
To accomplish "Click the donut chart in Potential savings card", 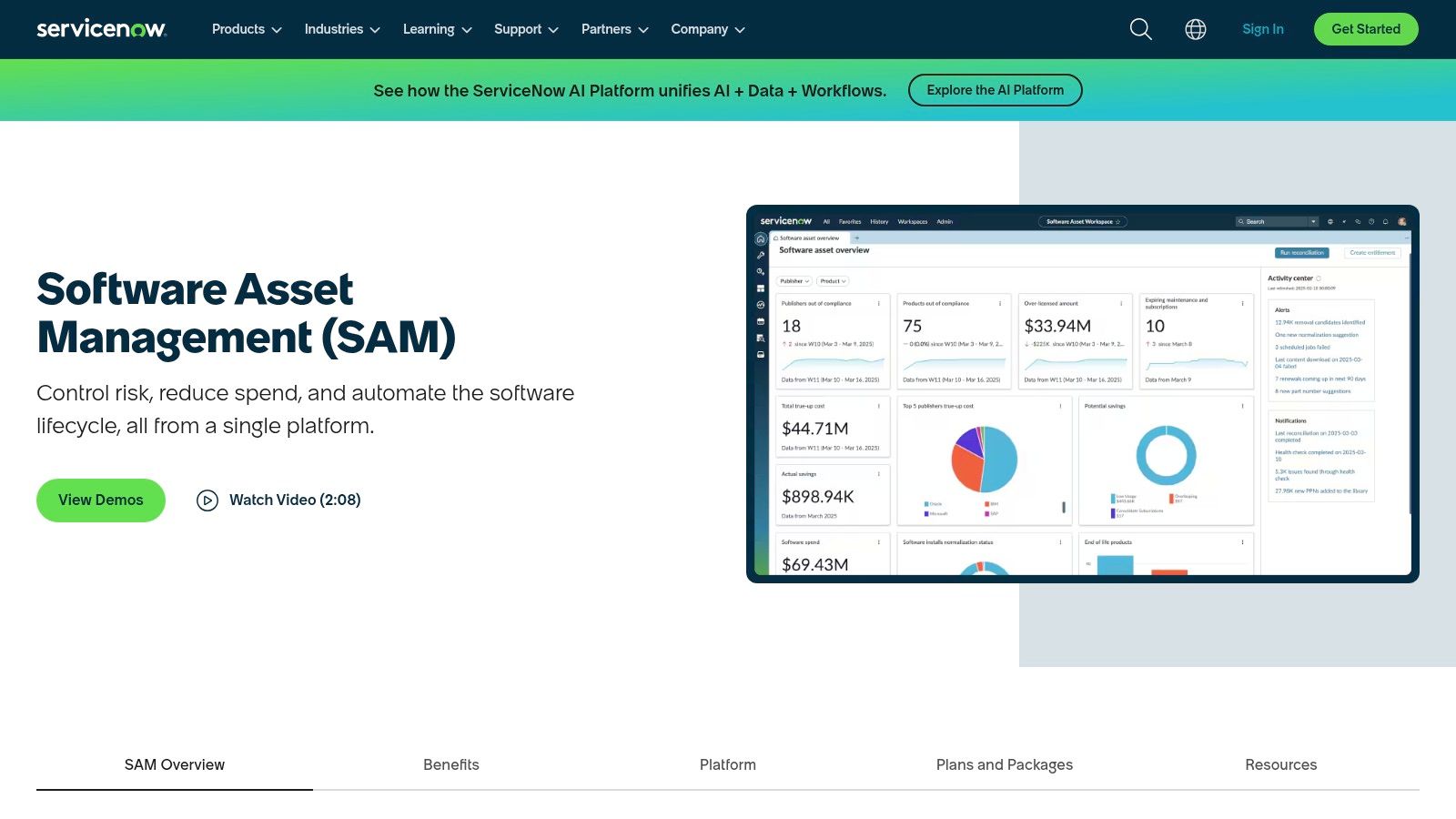I will 1166,455.
